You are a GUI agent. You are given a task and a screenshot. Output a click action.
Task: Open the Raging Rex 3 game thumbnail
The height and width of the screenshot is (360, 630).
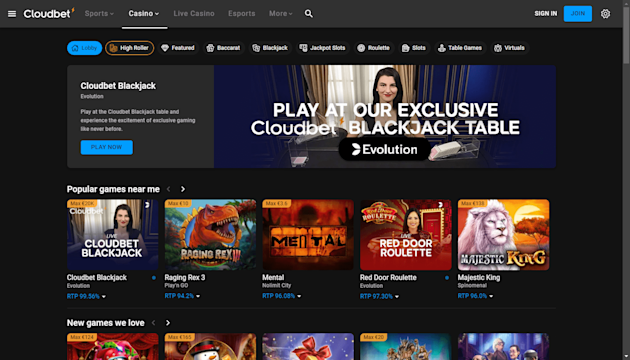(210, 235)
